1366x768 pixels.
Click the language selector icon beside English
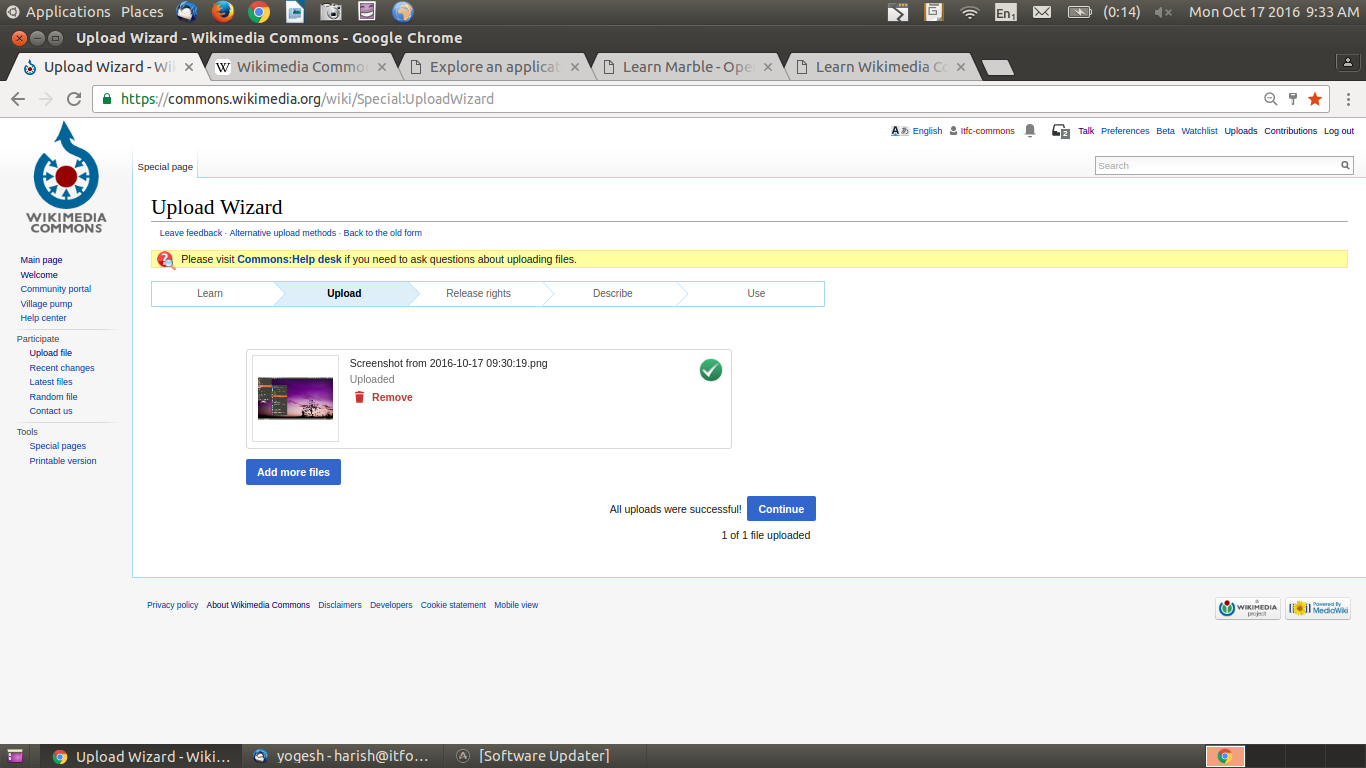[900, 131]
